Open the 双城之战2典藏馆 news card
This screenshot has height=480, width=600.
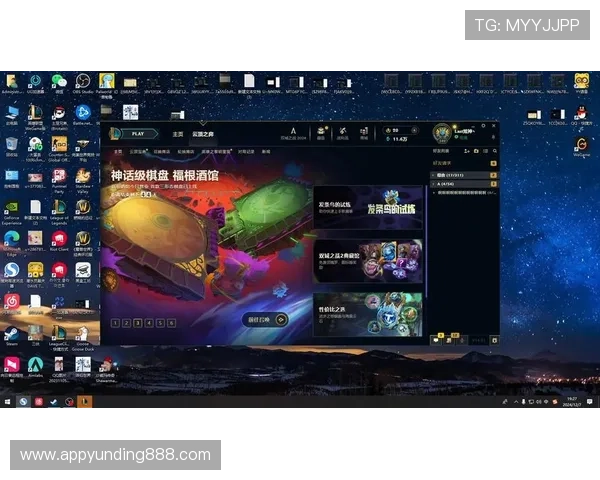tap(367, 260)
